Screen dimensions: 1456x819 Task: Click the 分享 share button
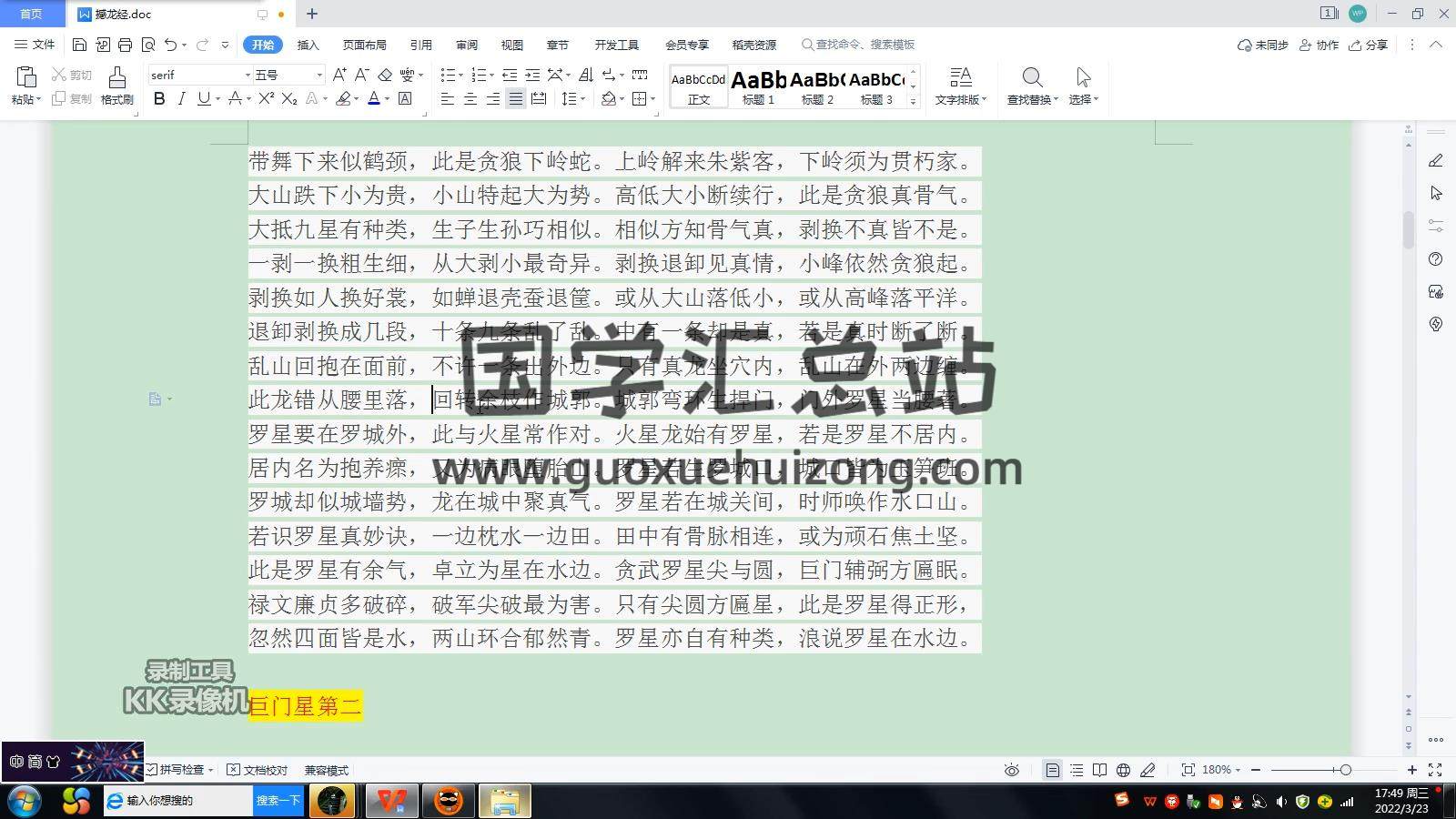point(1369,45)
